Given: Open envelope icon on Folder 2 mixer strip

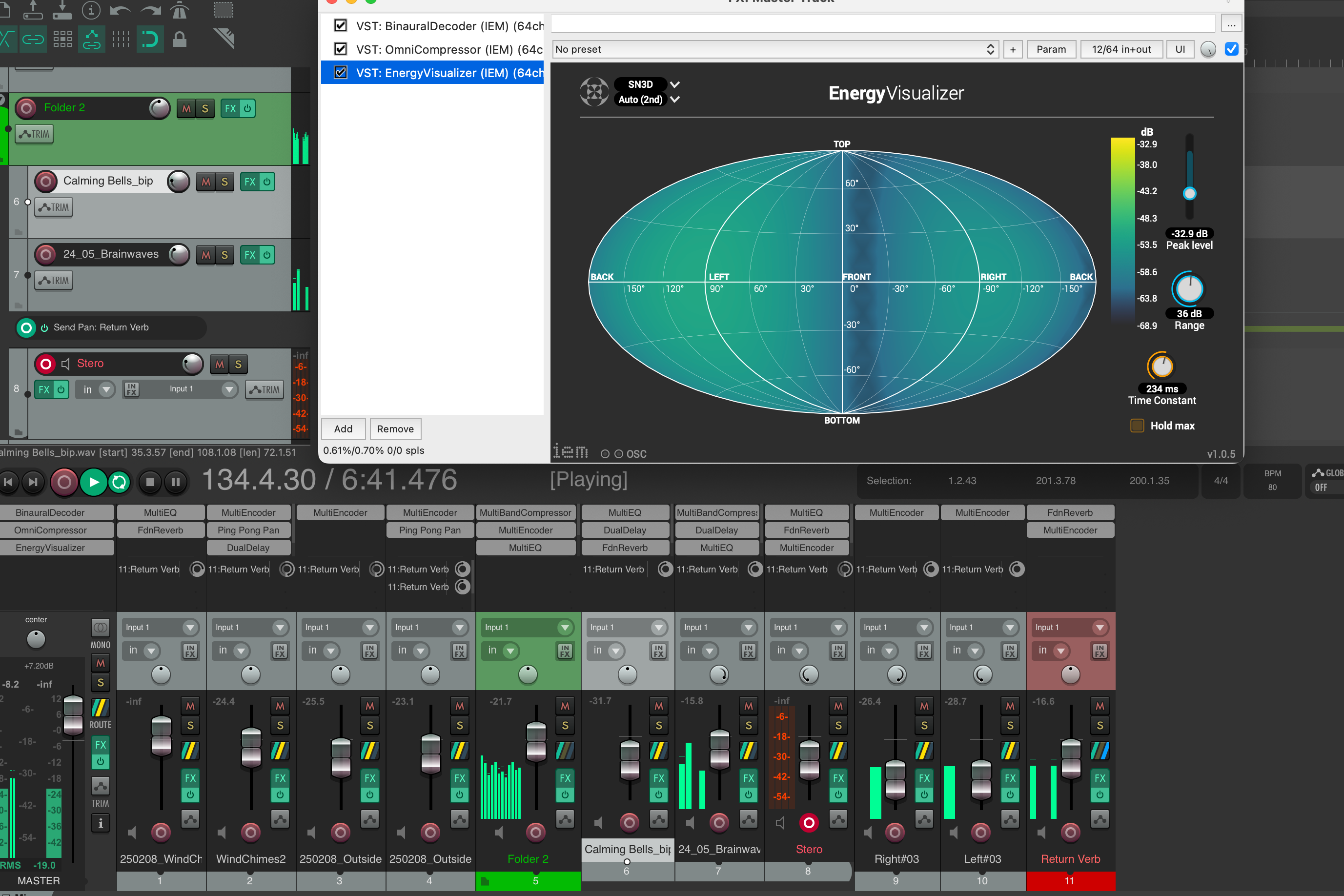Looking at the screenshot, I should point(565,819).
